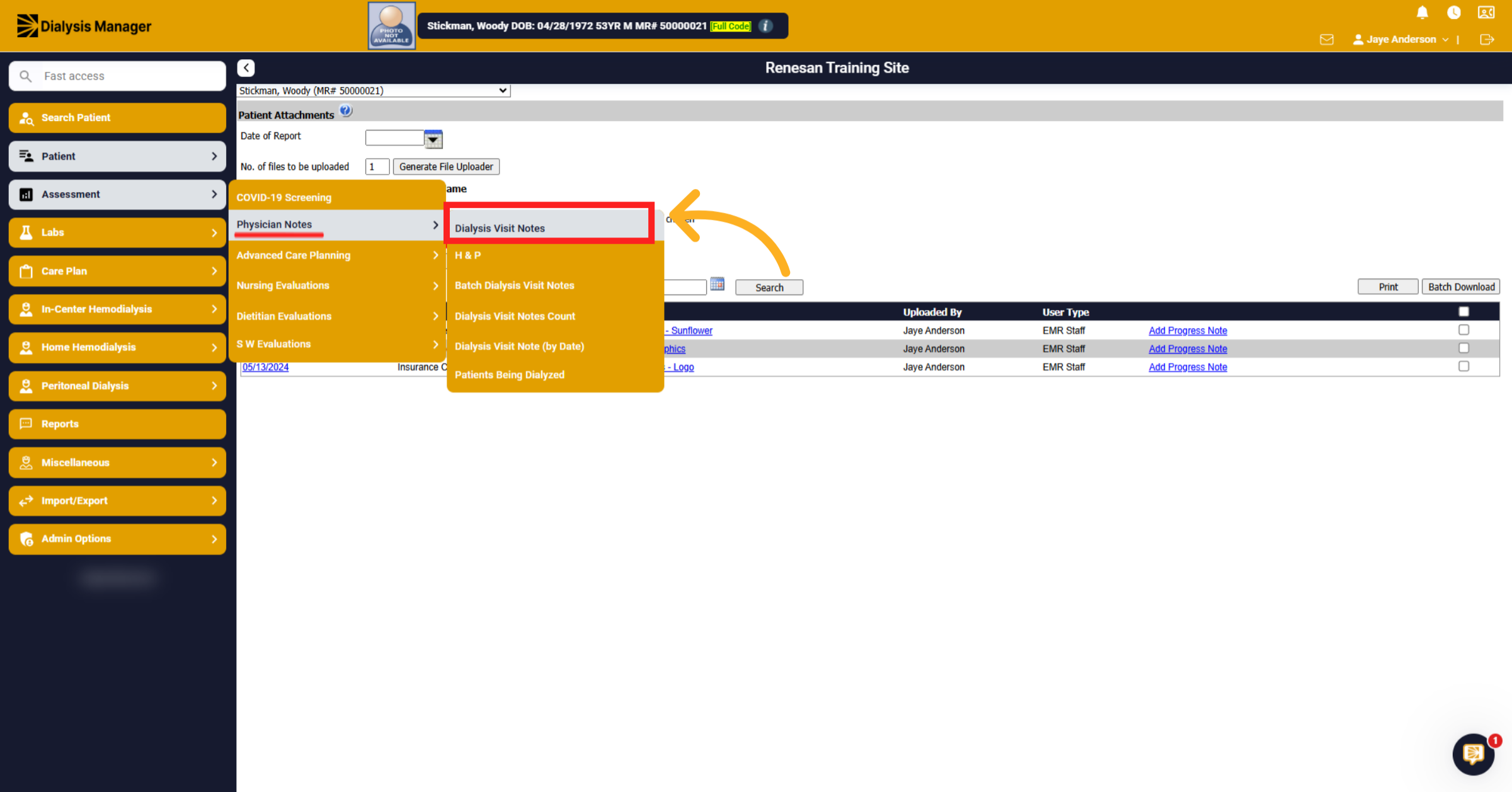The height and width of the screenshot is (792, 1512).
Task: Open the chat support bubble
Action: [x=1474, y=754]
